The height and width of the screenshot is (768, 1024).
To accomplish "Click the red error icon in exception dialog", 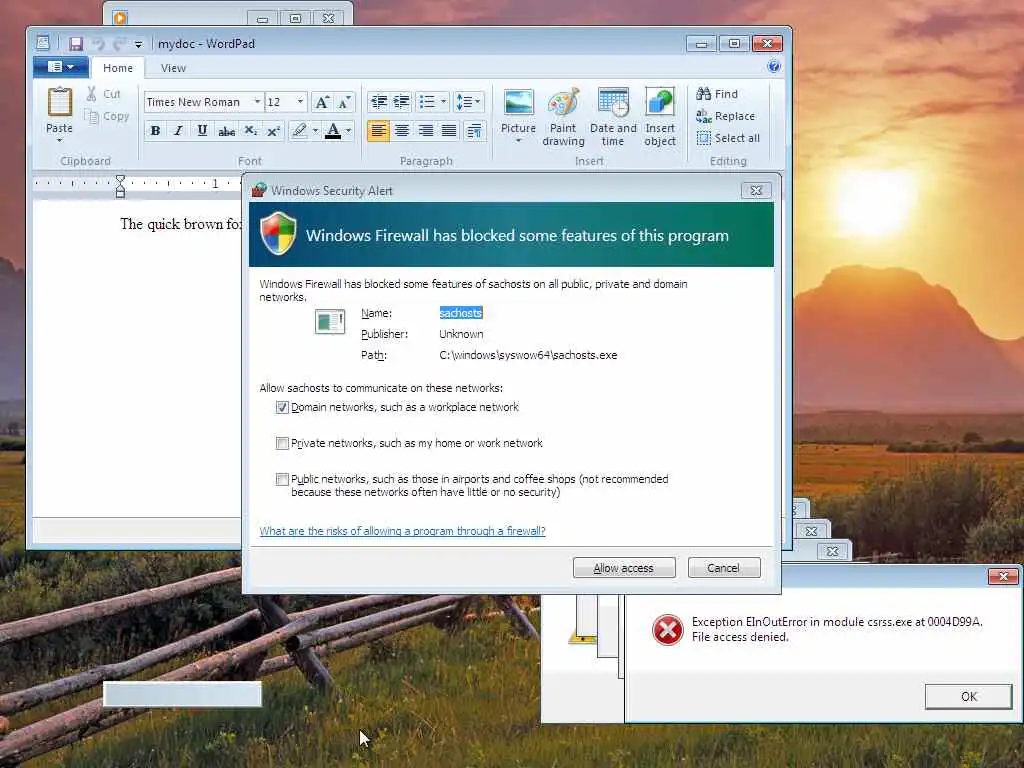I will [667, 630].
